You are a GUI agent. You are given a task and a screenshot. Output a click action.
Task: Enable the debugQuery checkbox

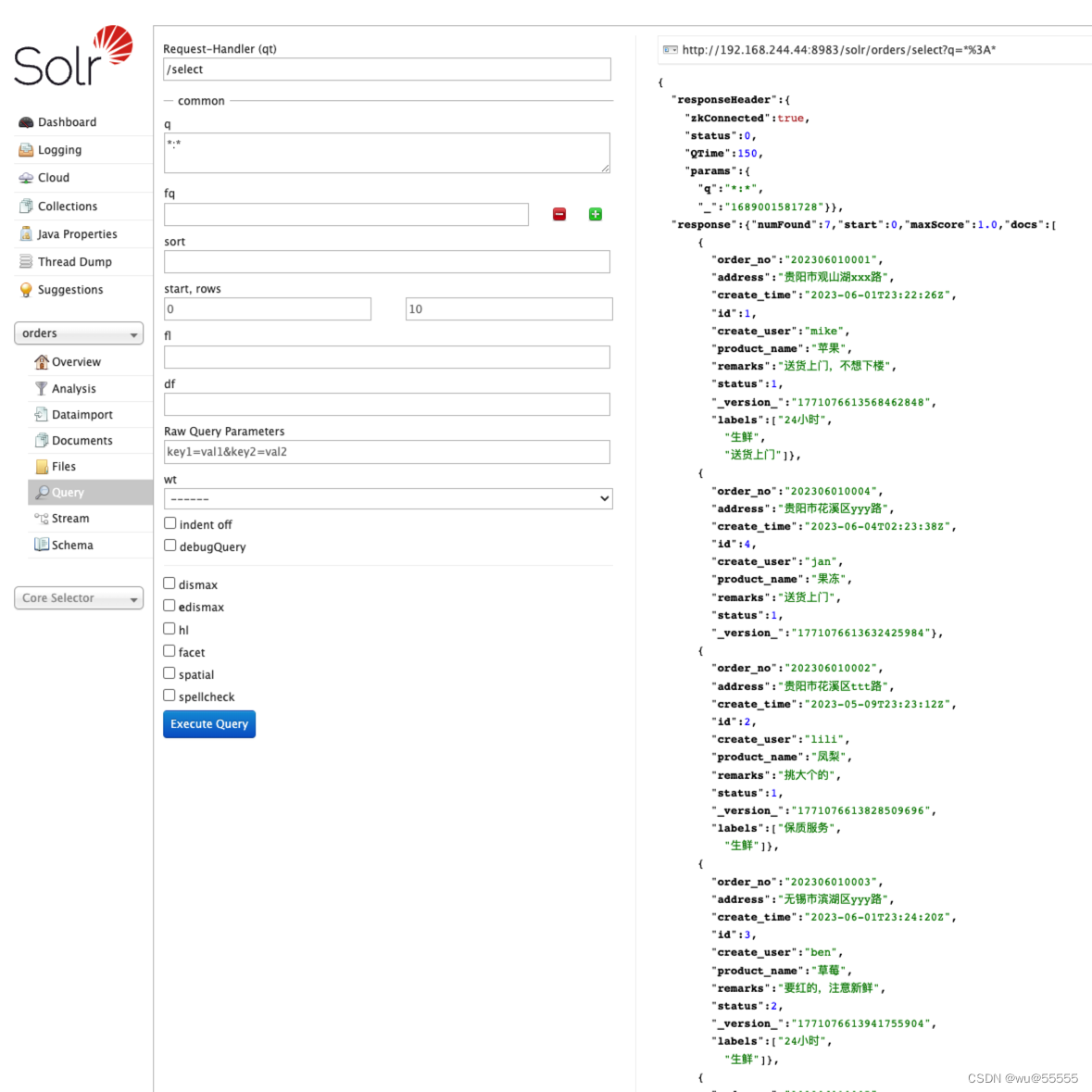point(169,546)
